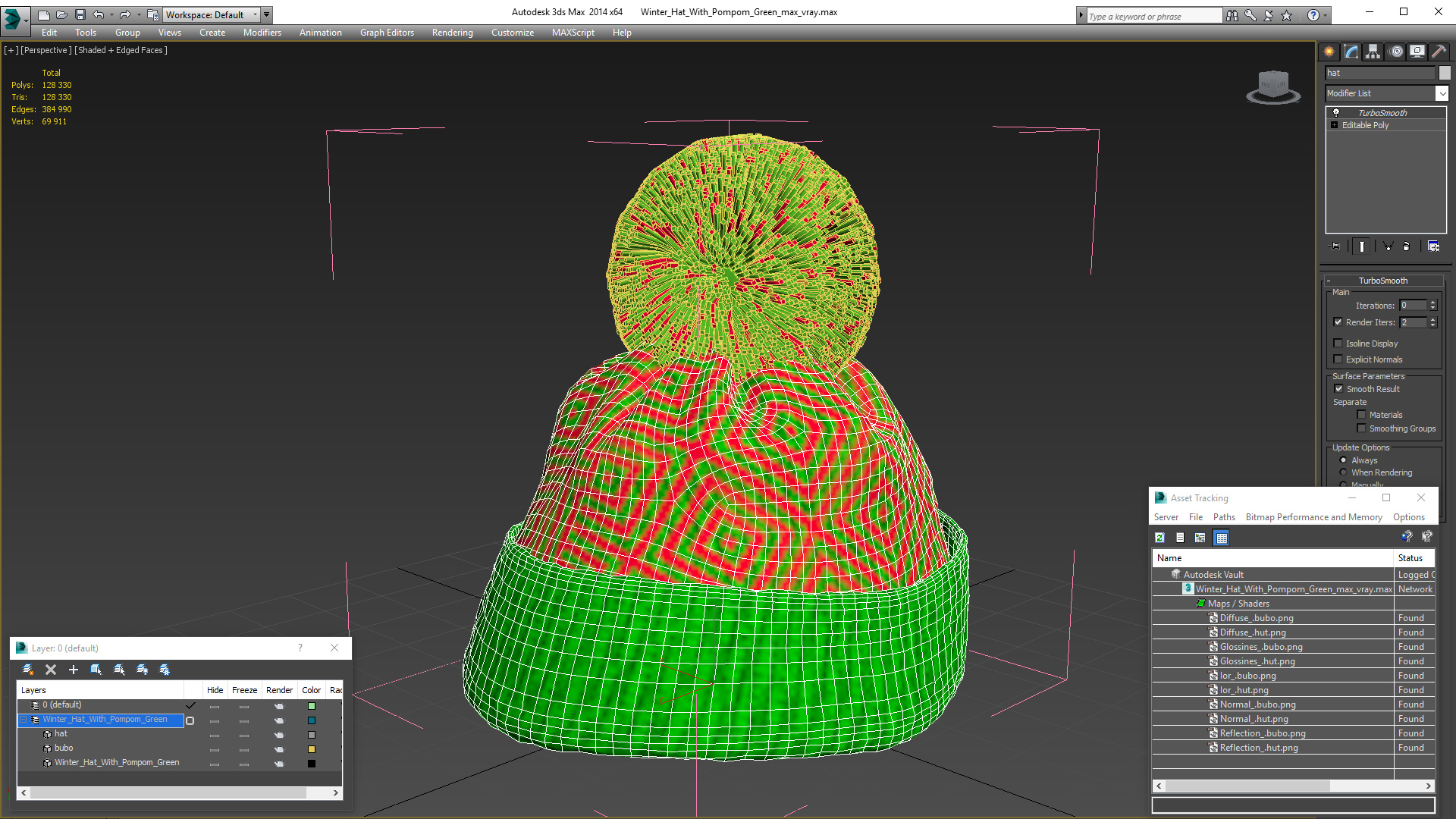Toggle Smooth Result checkbox in Surface Parameters
The width and height of the screenshot is (1456, 819).
pyautogui.click(x=1340, y=388)
